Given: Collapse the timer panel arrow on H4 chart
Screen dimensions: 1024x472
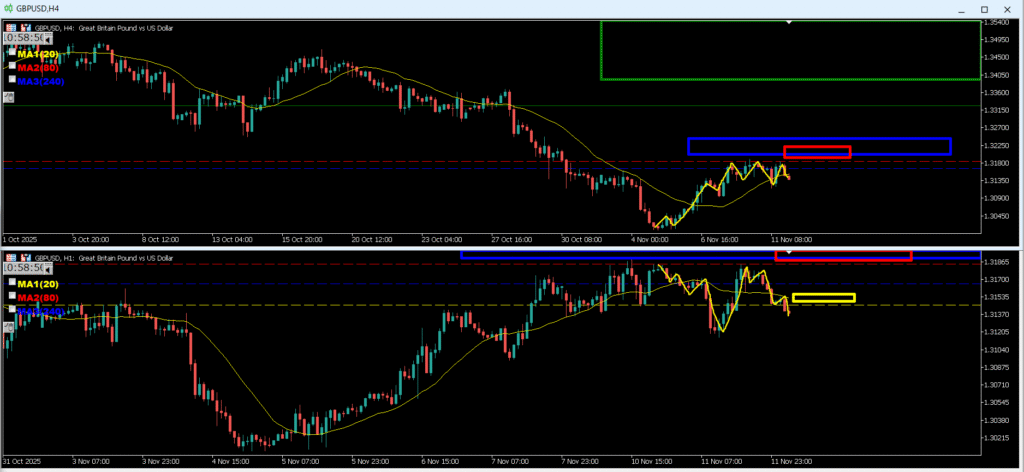Looking at the screenshot, I should pyautogui.click(x=48, y=39).
